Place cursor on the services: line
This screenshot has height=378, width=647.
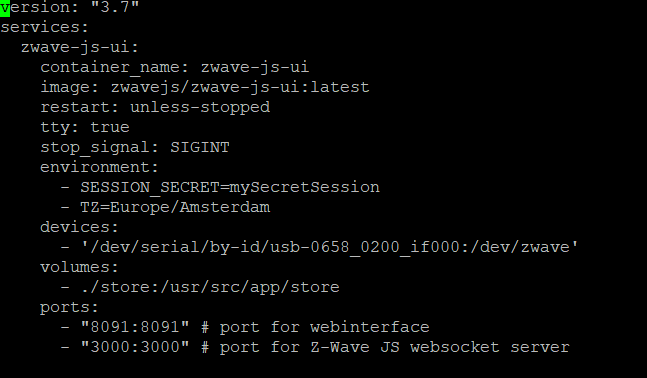point(45,27)
